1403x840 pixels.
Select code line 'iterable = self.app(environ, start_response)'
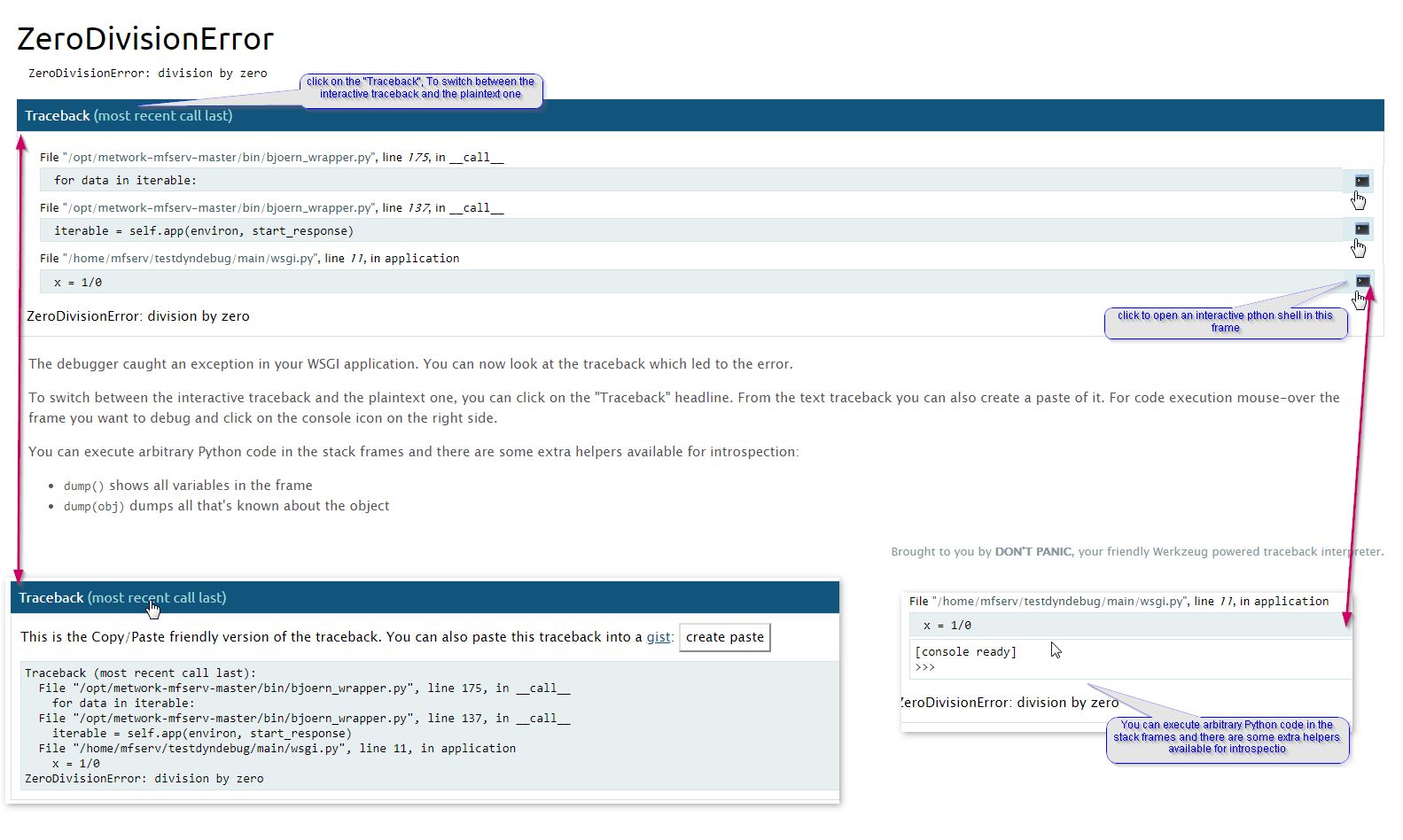pyautogui.click(x=691, y=230)
